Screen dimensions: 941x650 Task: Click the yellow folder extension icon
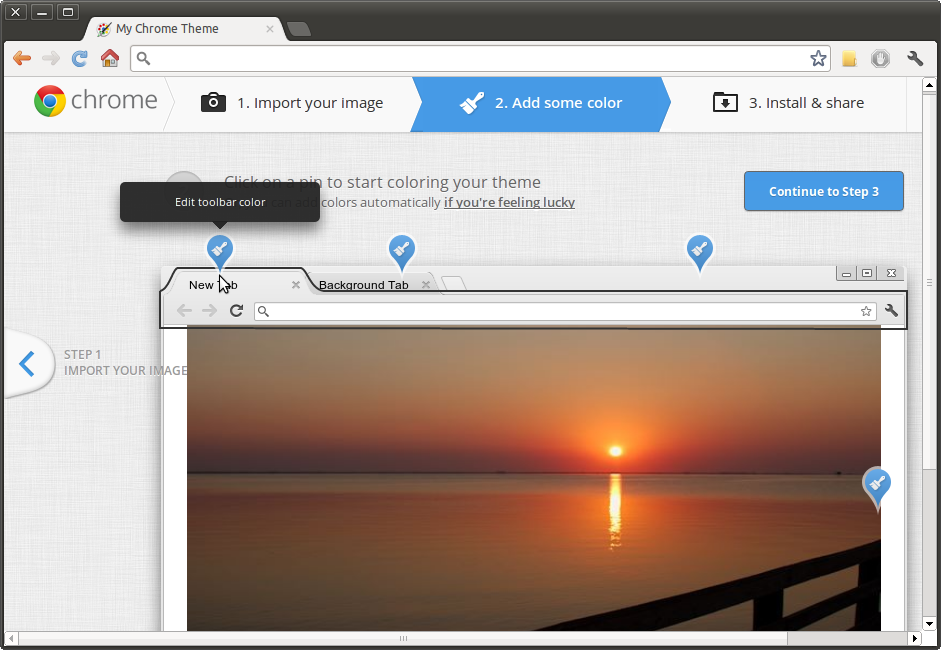point(849,59)
